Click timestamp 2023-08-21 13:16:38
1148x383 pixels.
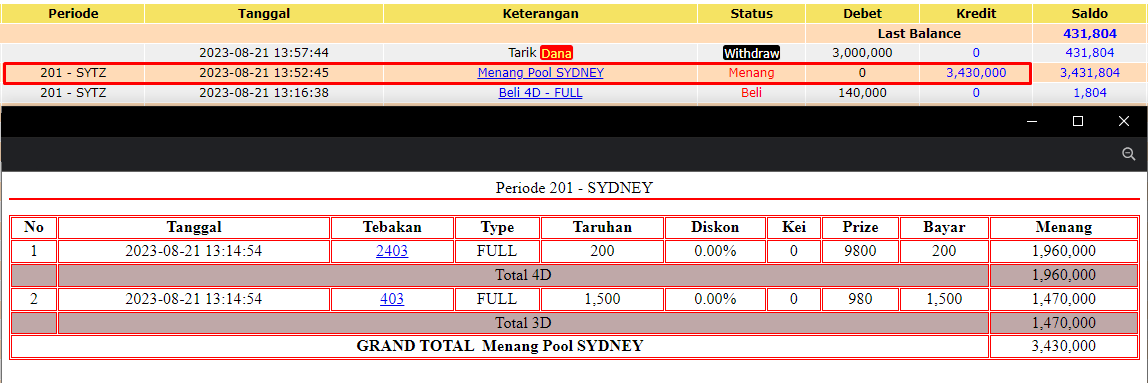pyautogui.click(x=264, y=92)
